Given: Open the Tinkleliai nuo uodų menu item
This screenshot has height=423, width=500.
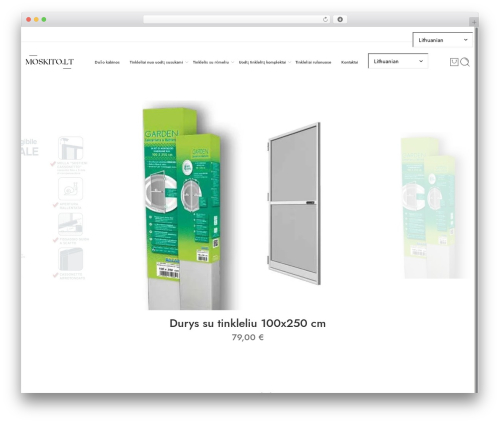Looking at the screenshot, I should (156, 62).
